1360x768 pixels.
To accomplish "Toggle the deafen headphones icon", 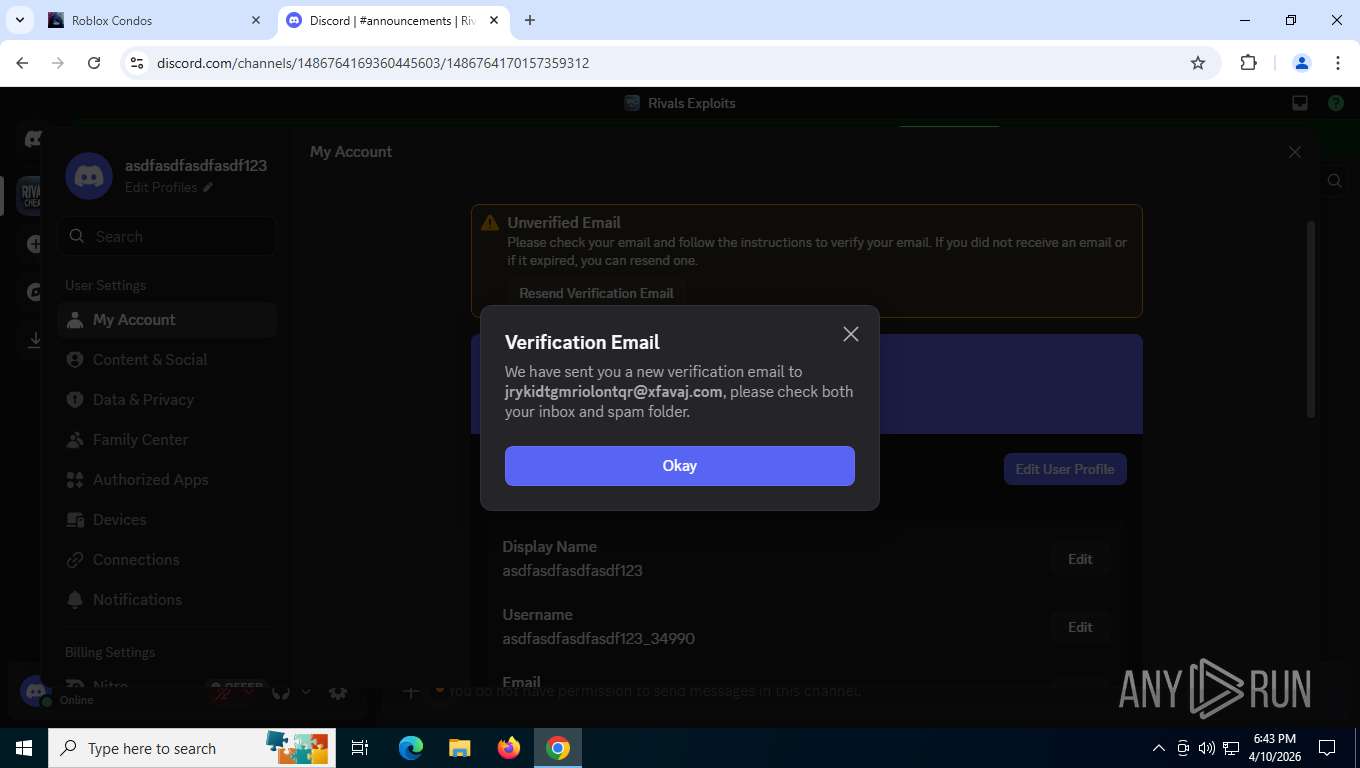I will click(x=281, y=692).
